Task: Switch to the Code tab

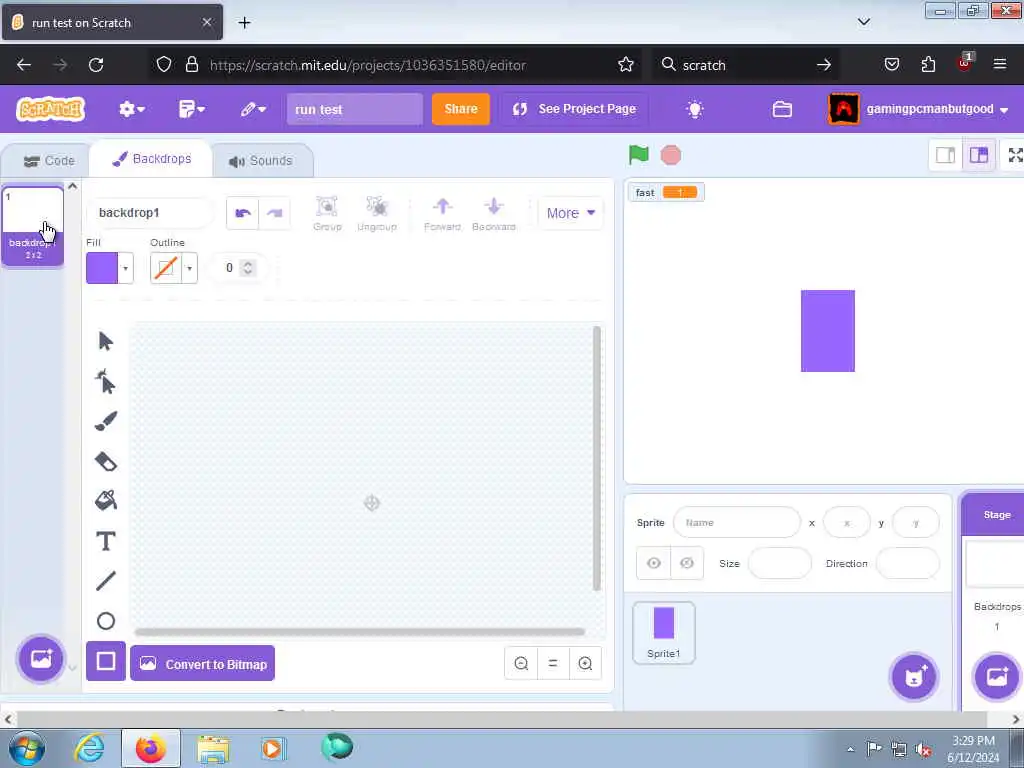Action: click(x=49, y=161)
